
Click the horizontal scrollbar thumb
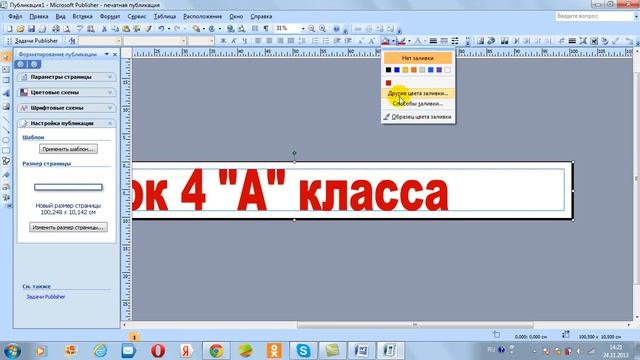coord(415,325)
